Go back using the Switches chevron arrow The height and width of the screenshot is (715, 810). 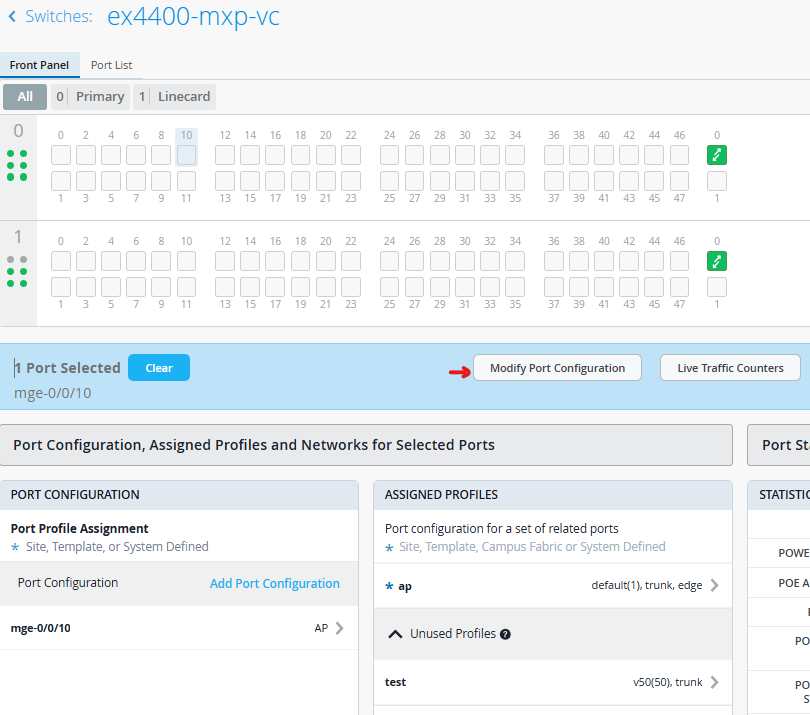coord(12,17)
